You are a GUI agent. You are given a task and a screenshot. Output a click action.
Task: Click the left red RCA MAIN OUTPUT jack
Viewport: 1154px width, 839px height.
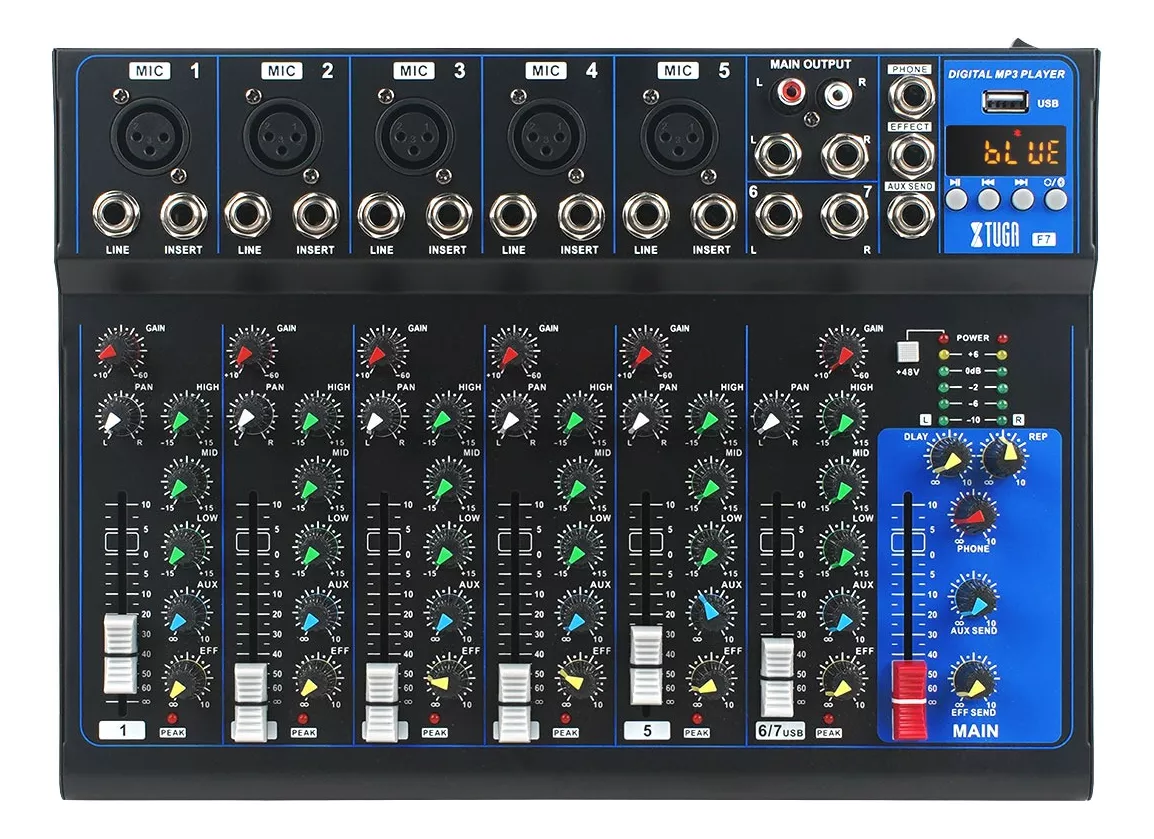tap(789, 94)
